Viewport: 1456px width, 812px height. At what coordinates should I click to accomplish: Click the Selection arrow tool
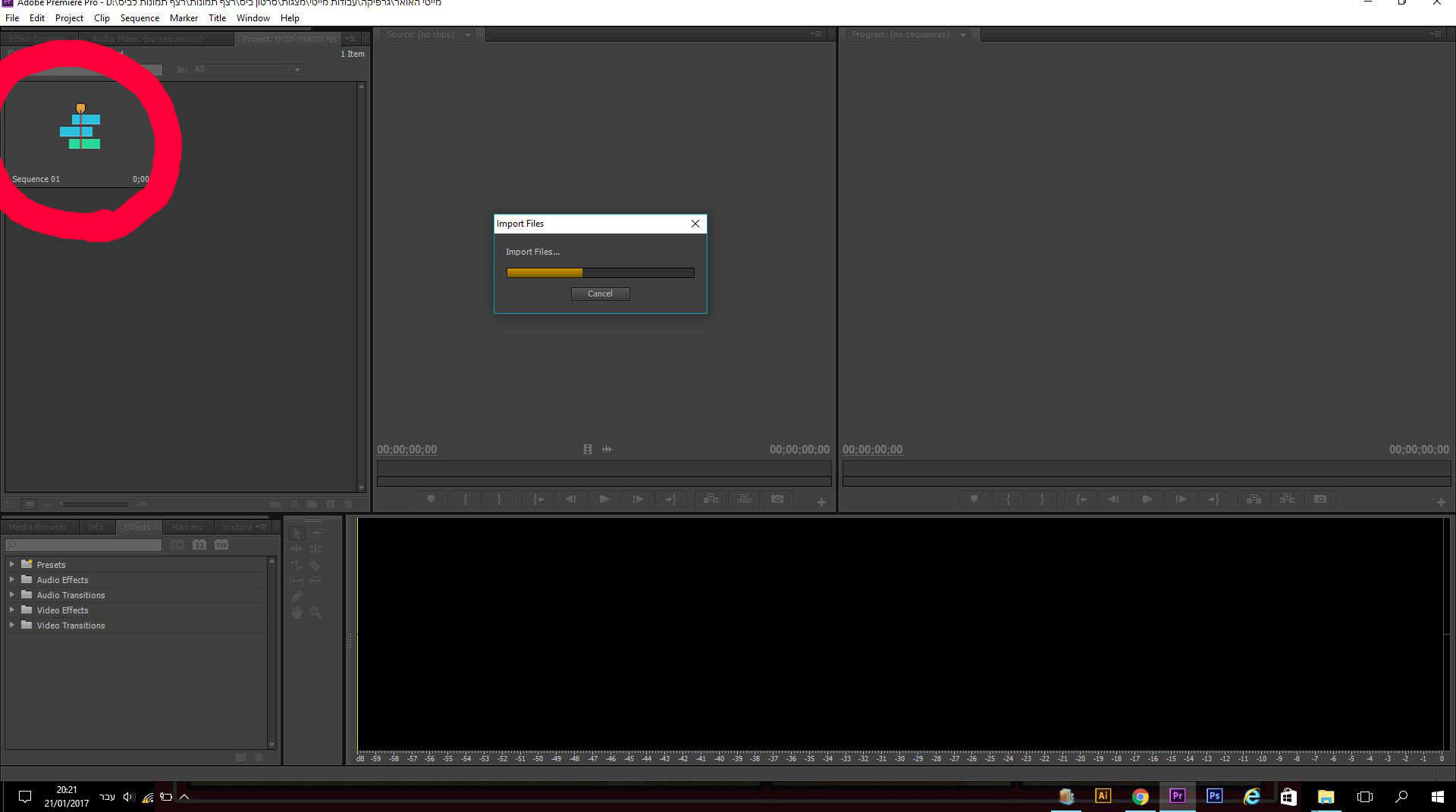tap(297, 534)
